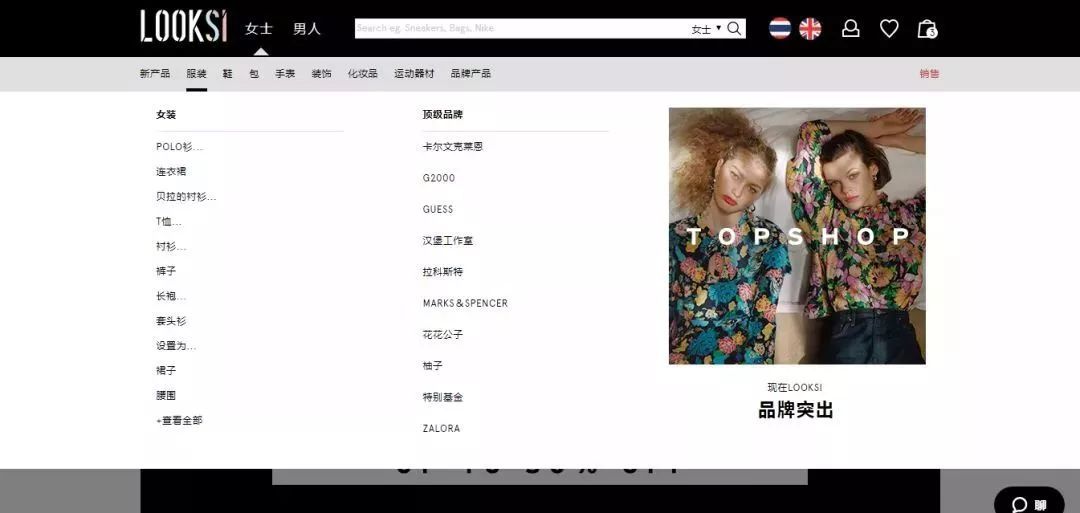Open the 裙子 category link
The image size is (1080, 513).
point(166,370)
